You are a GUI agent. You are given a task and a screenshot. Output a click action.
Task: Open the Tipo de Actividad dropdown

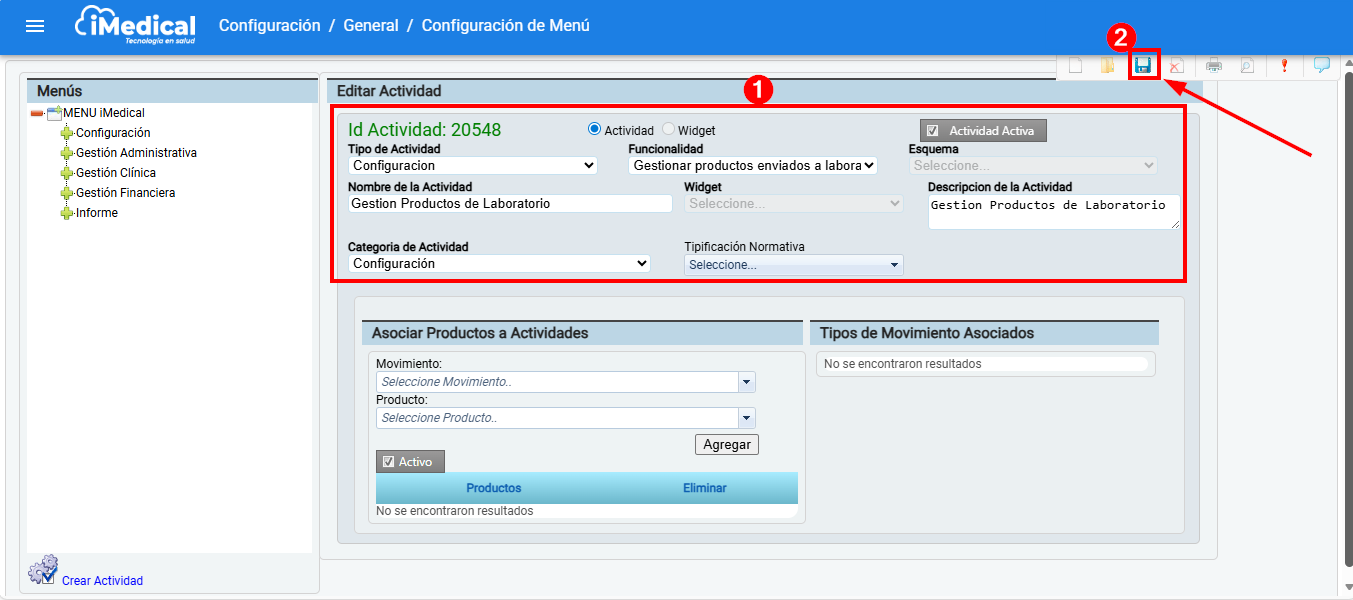click(x=473, y=166)
